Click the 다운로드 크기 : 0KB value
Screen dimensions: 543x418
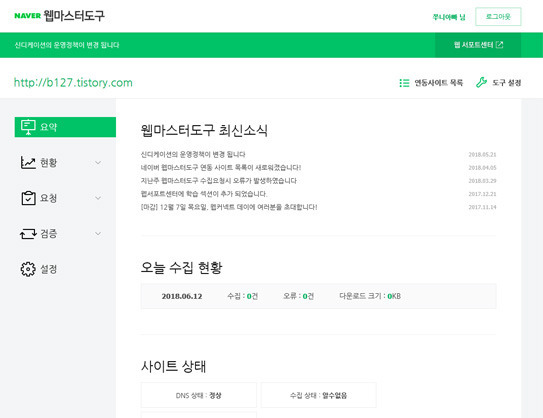pyautogui.click(x=370, y=296)
